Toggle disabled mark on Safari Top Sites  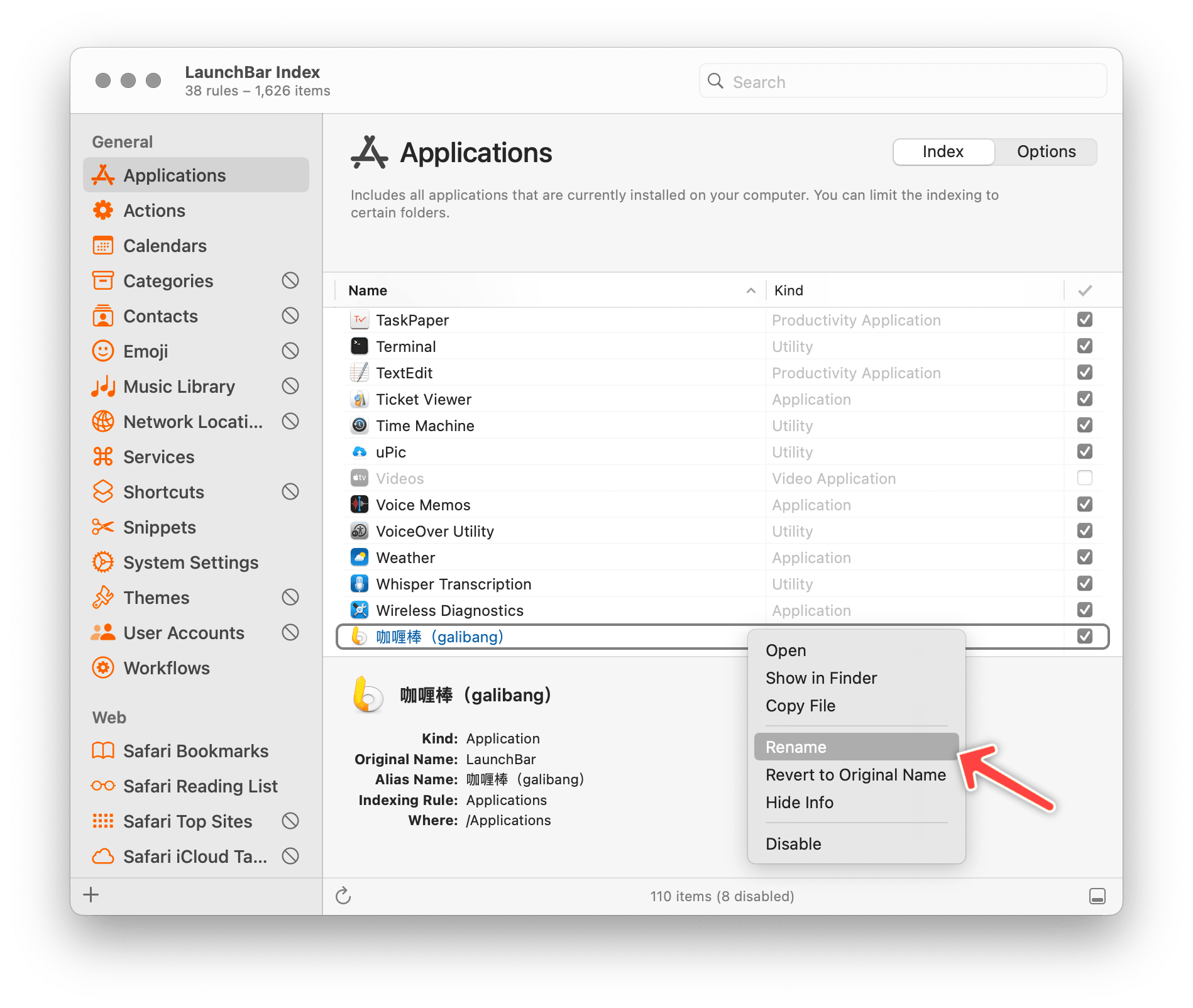click(x=290, y=821)
